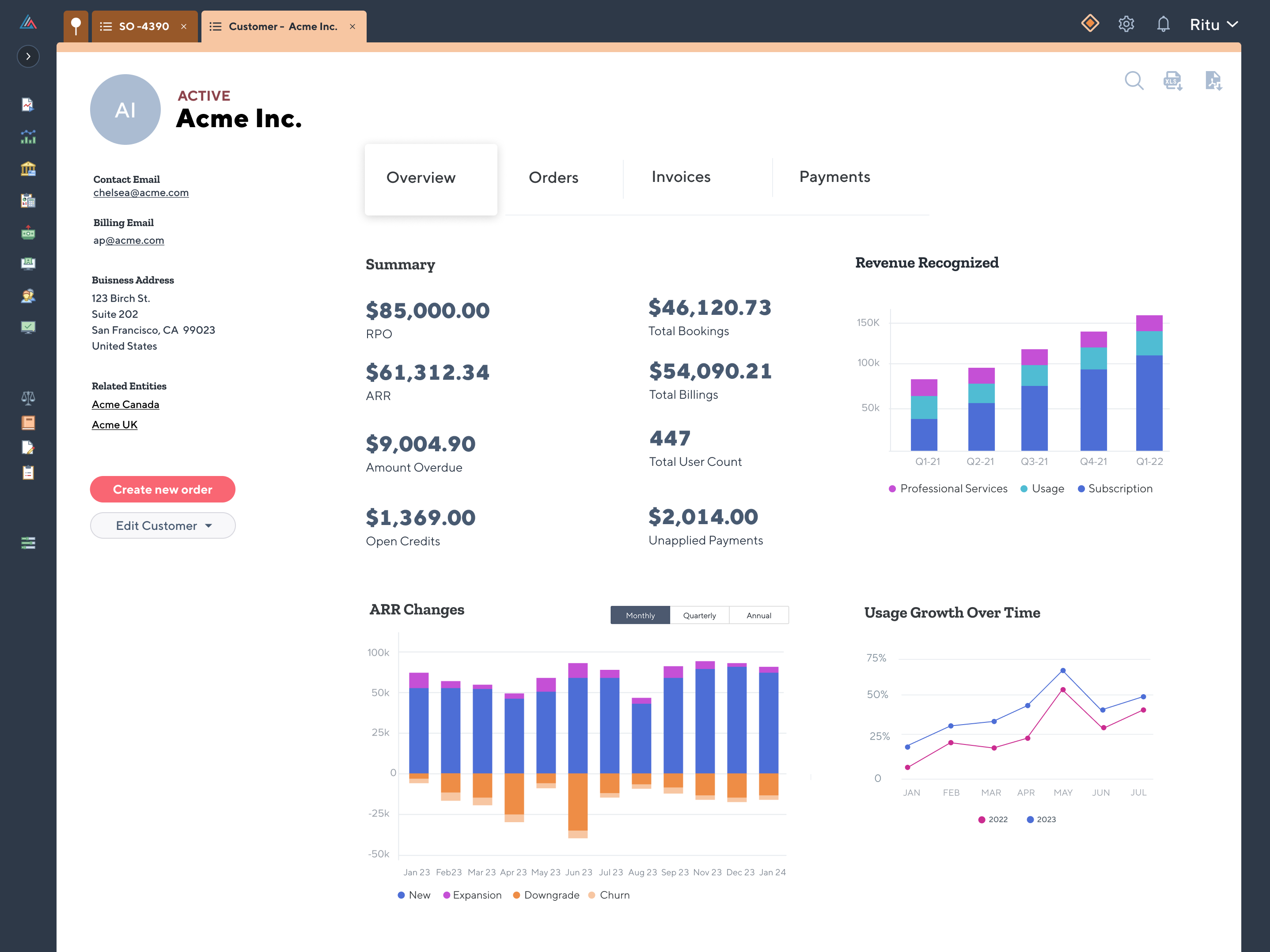Toggle 2022 series in usage legend
This screenshot has width=1270, height=952.
(x=993, y=820)
